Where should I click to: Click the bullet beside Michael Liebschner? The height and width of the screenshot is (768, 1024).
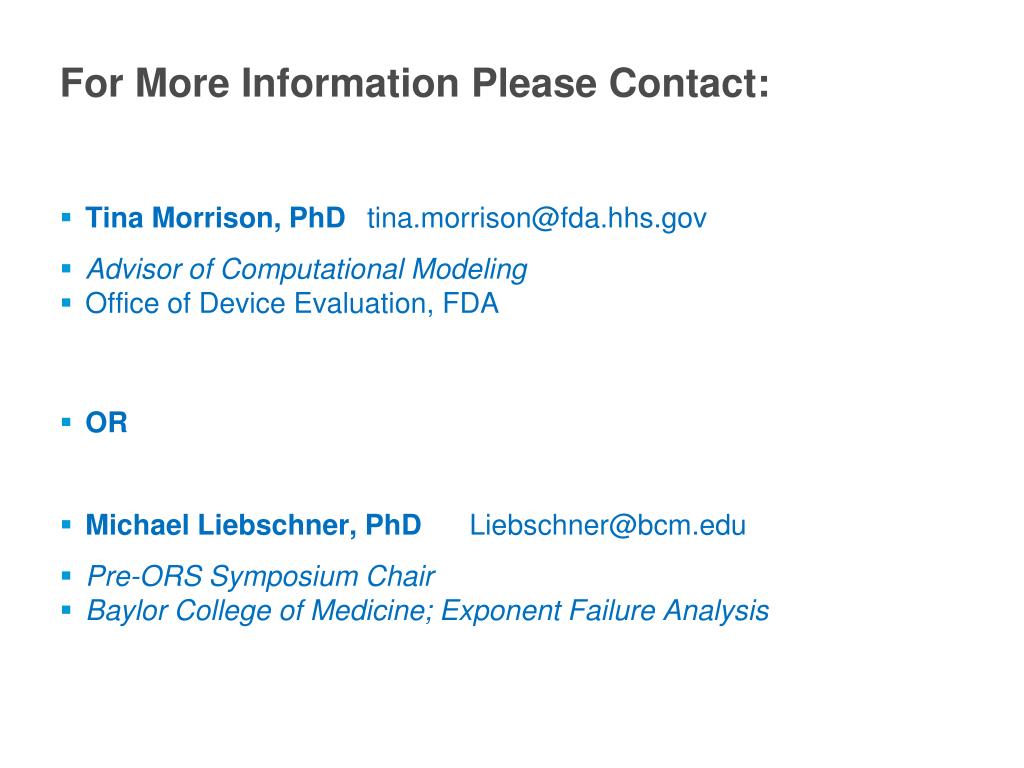pos(66,524)
